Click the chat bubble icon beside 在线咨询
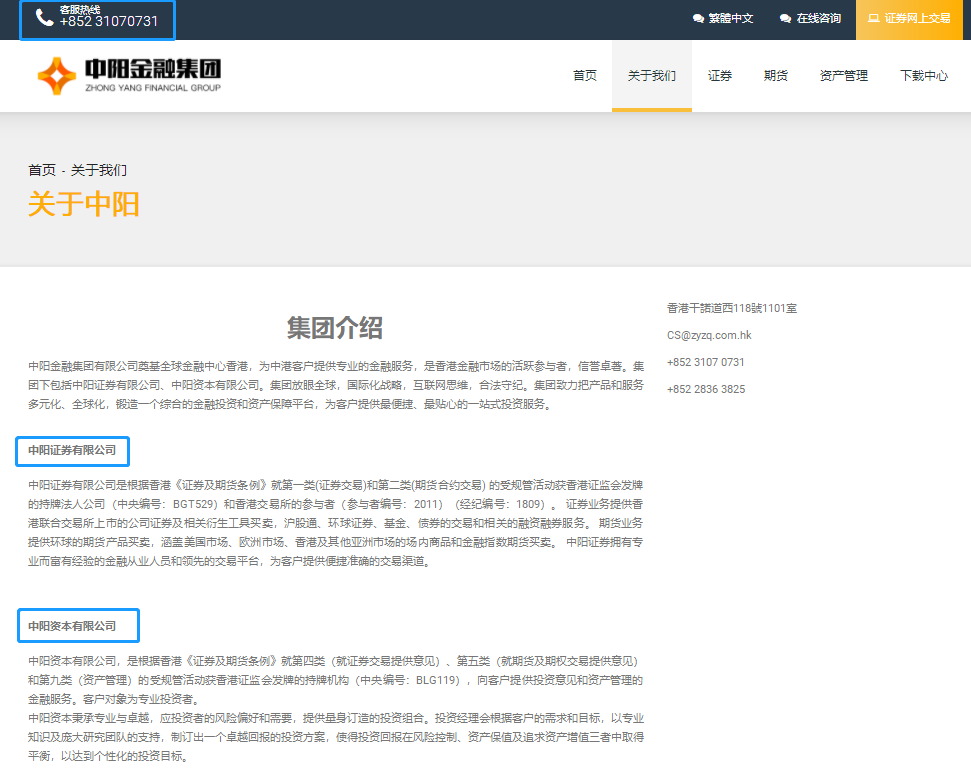 click(x=786, y=19)
